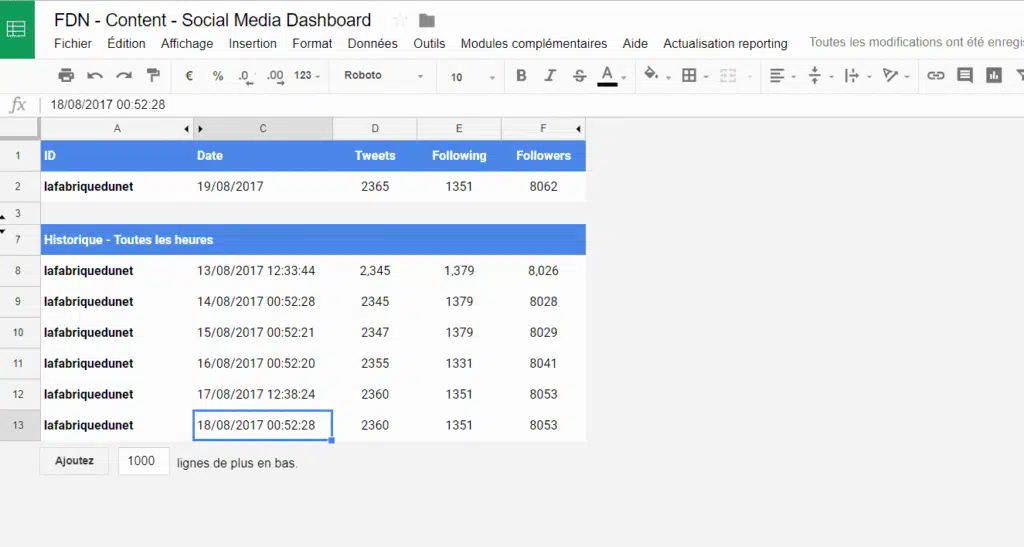Click the row count field showing 1000
The width and height of the screenshot is (1024, 547).
(143, 461)
